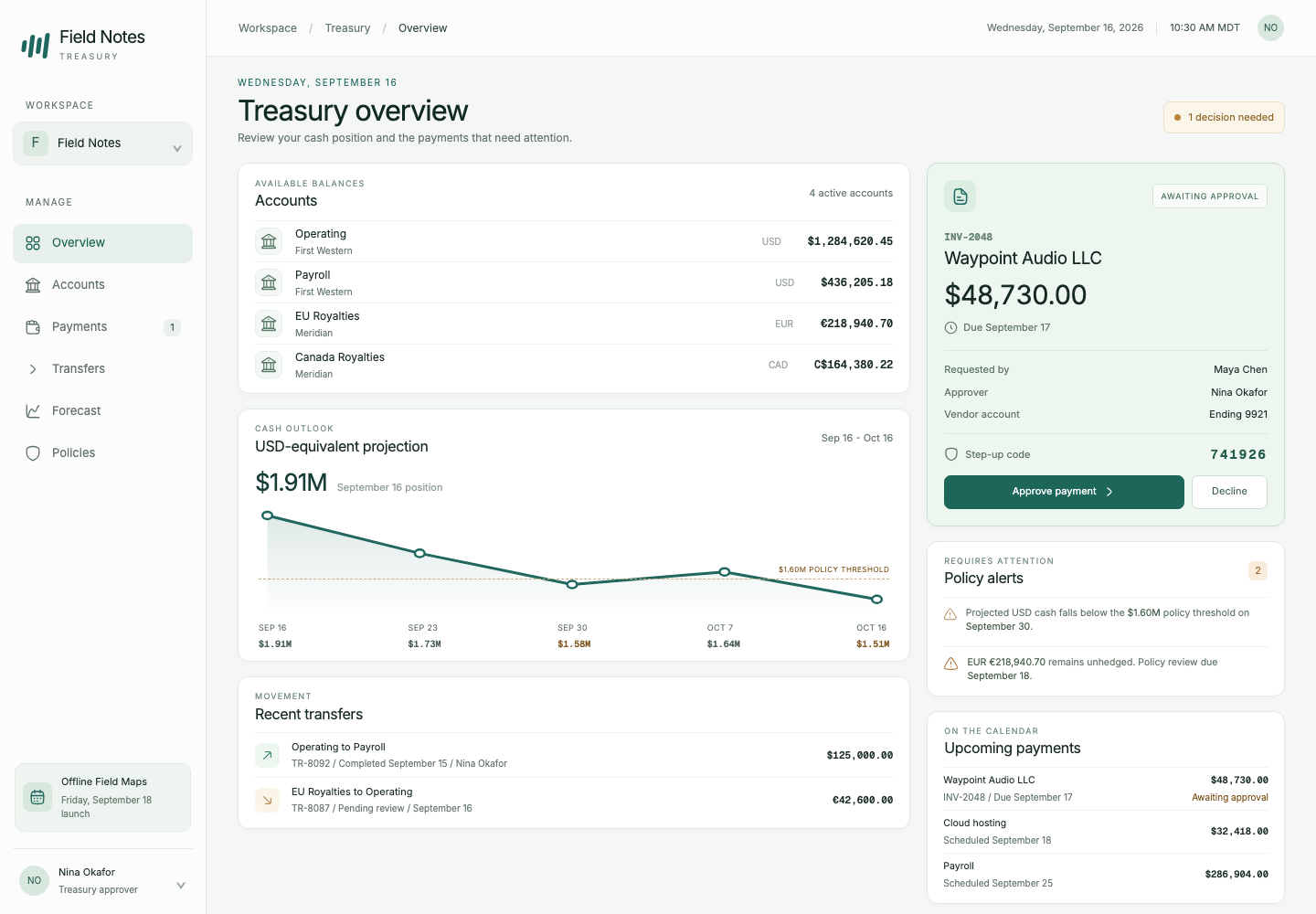
Task: Open the Overview grid icon in sidebar
Action: click(x=33, y=243)
